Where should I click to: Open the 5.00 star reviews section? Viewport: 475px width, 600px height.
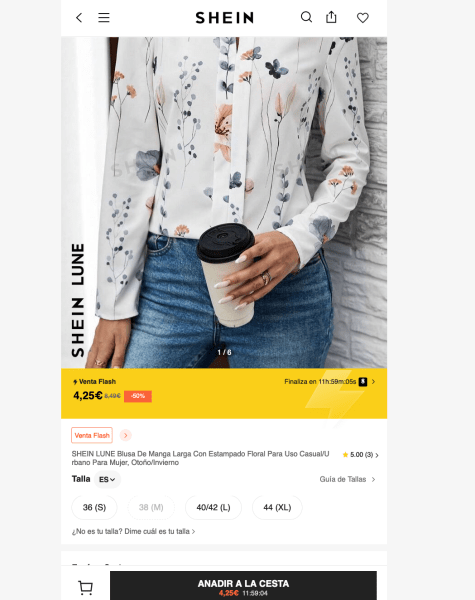[360, 455]
